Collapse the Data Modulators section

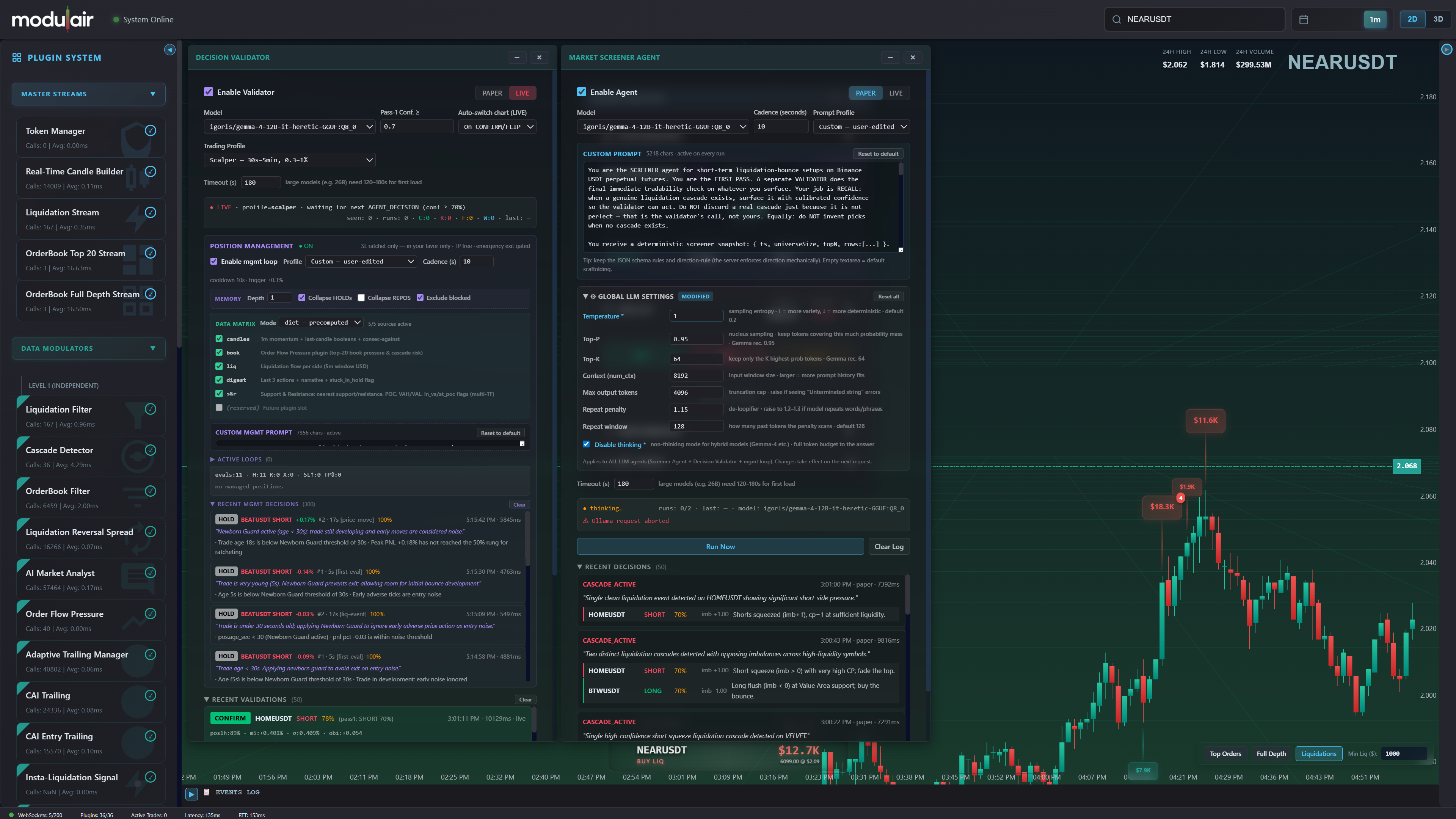point(89,349)
